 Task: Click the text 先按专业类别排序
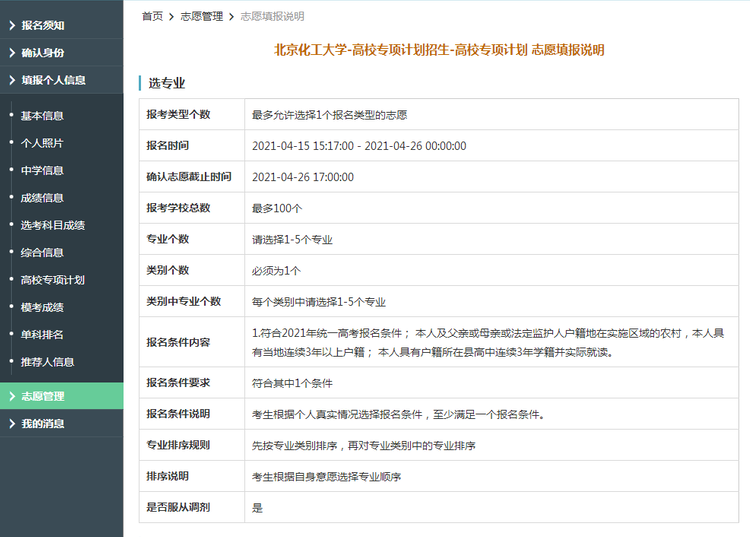coord(295,445)
